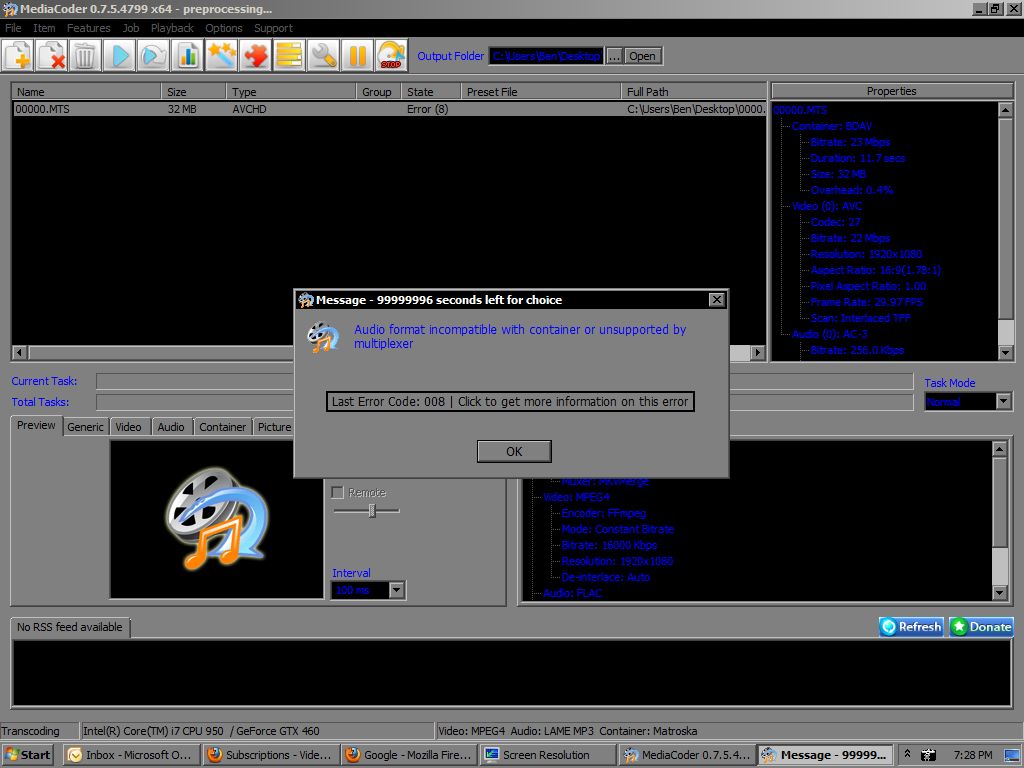
Task: Click the Output Folder path field
Action: click(546, 56)
